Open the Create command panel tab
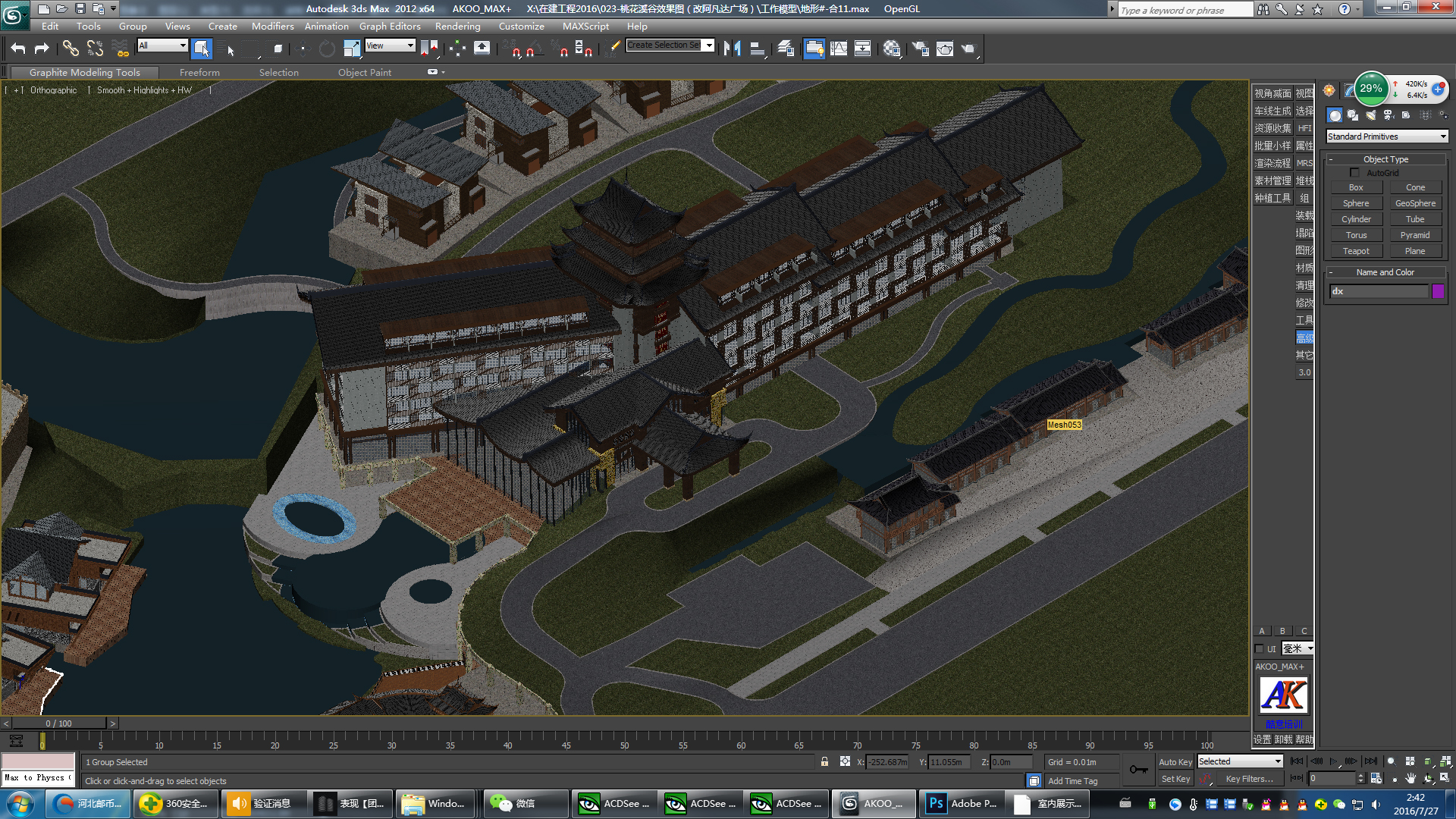The width and height of the screenshot is (1456, 819). (1329, 90)
